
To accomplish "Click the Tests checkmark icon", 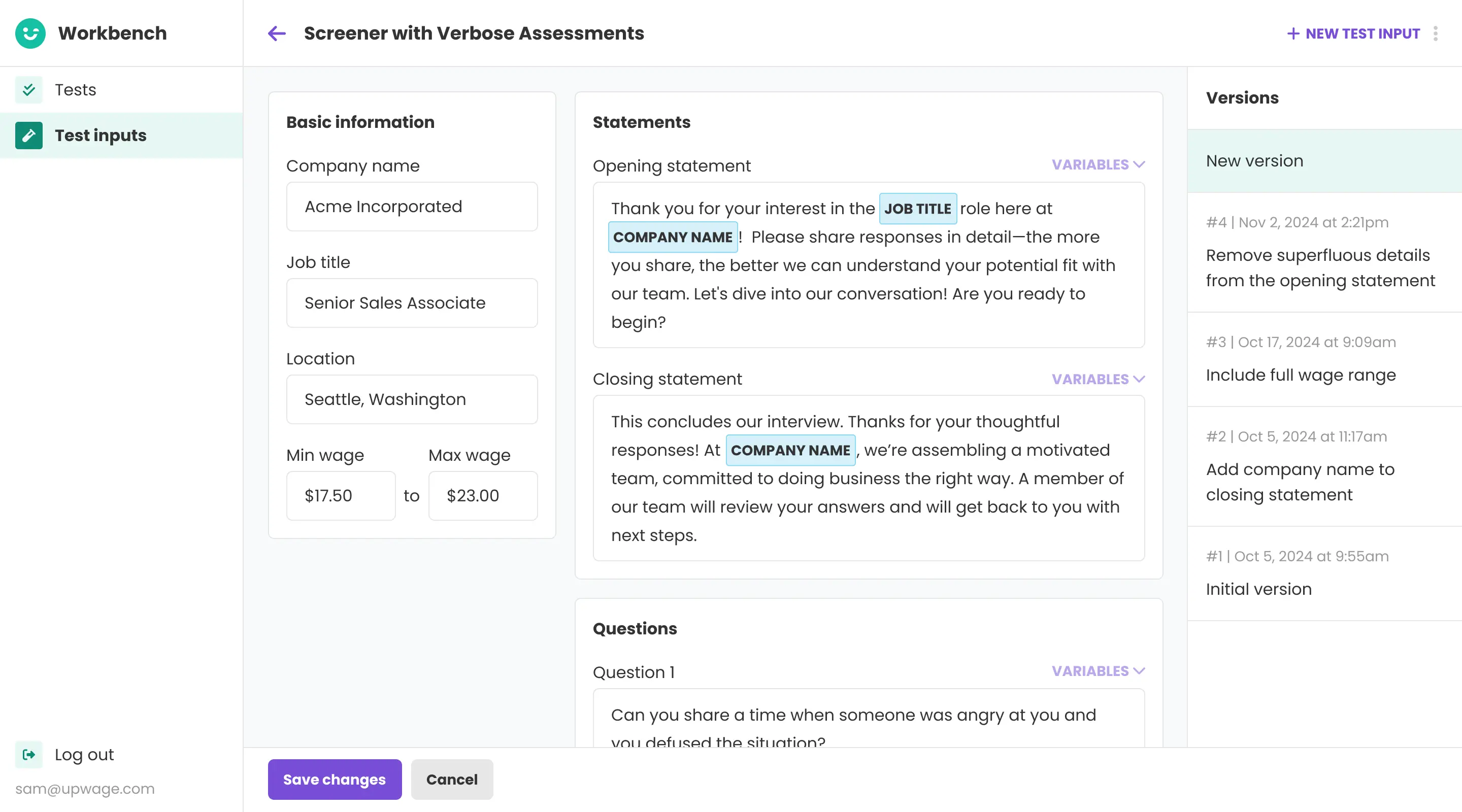I will (28, 90).
